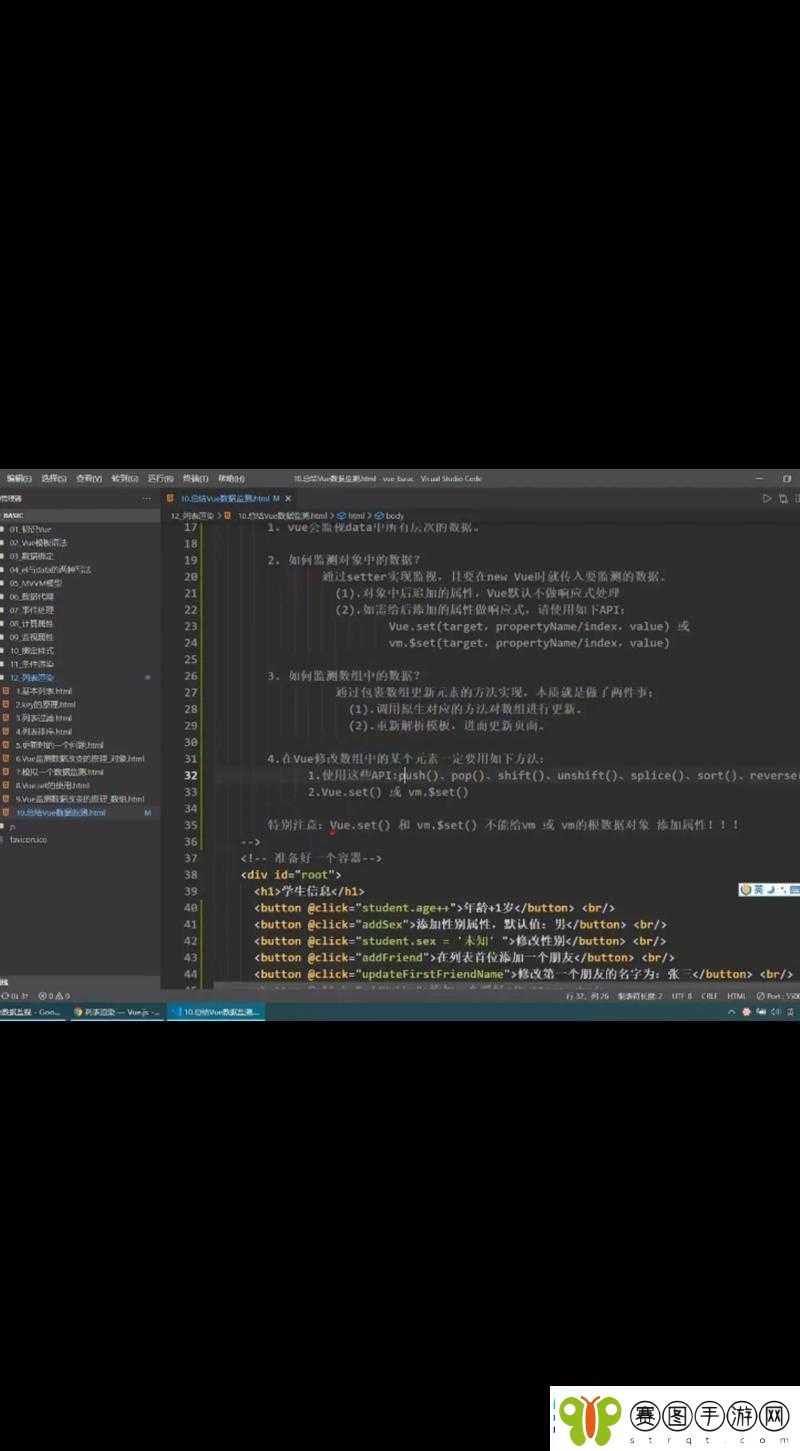Open file 6.Vue监测数据改变的原理_对象.html
This screenshot has height=1451, width=800.
coord(80,758)
